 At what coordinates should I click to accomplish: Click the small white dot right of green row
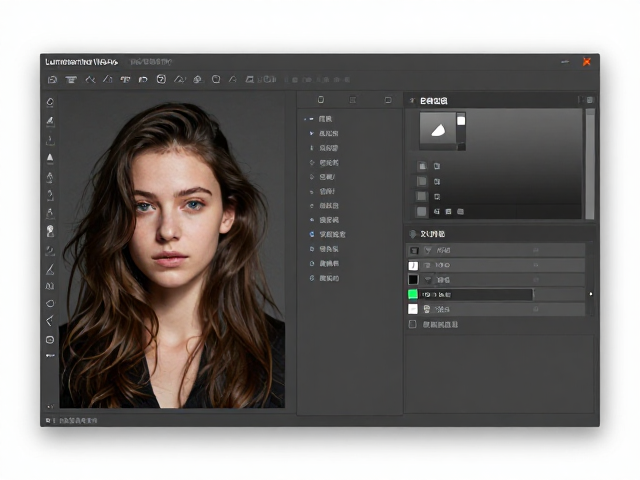click(x=591, y=294)
